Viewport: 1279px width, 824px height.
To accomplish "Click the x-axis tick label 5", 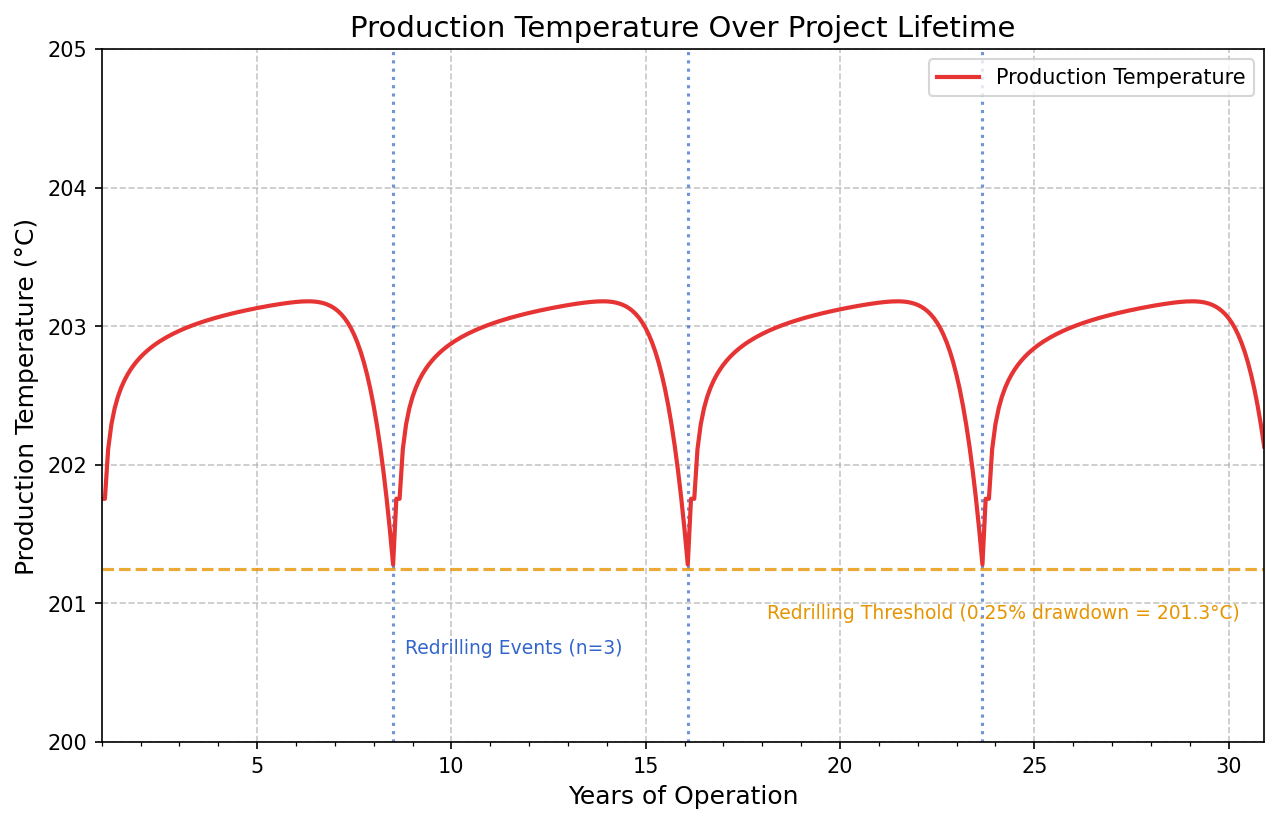I will pyautogui.click(x=257, y=765).
